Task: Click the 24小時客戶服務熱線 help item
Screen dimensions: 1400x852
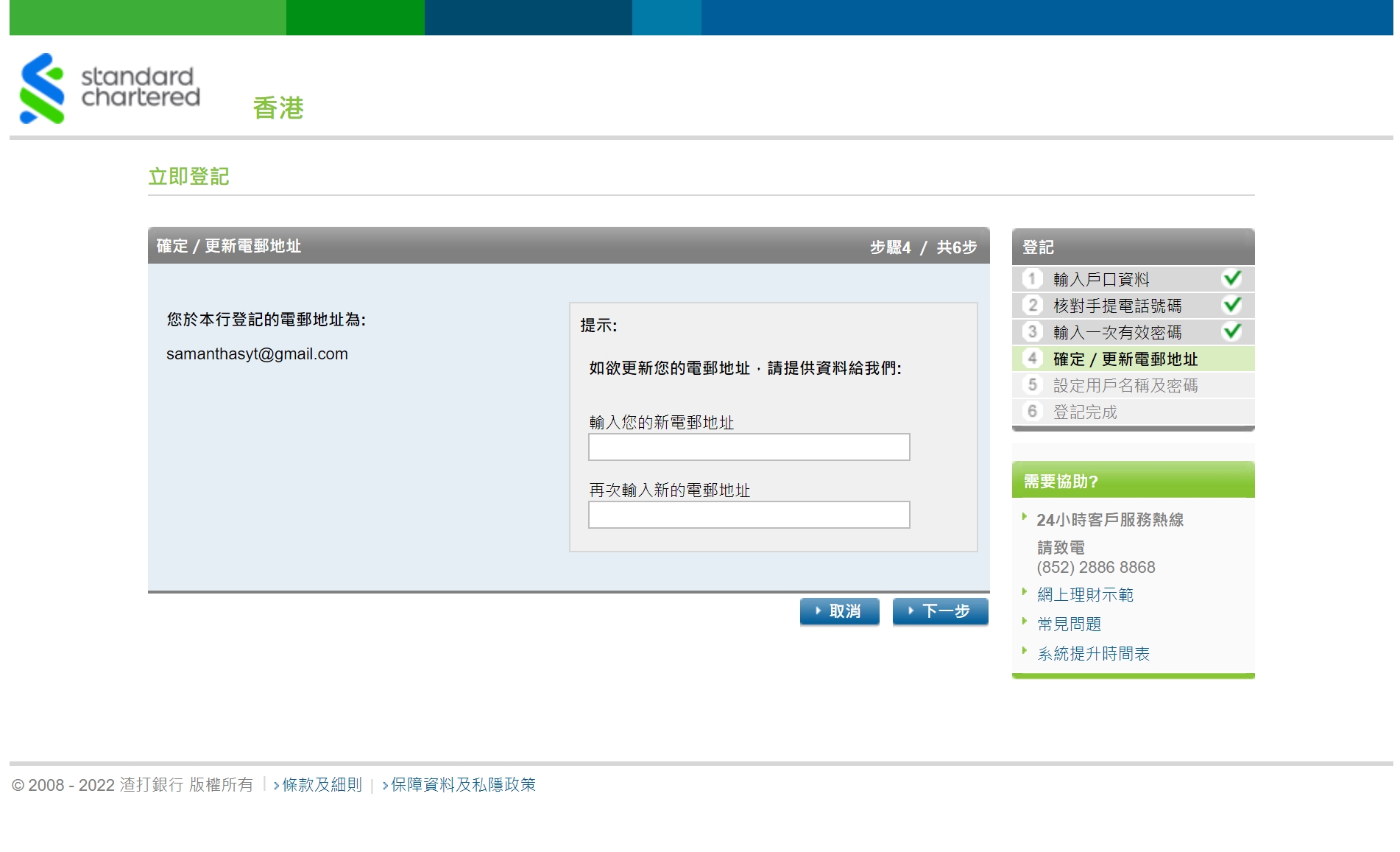Action: pos(1109,520)
